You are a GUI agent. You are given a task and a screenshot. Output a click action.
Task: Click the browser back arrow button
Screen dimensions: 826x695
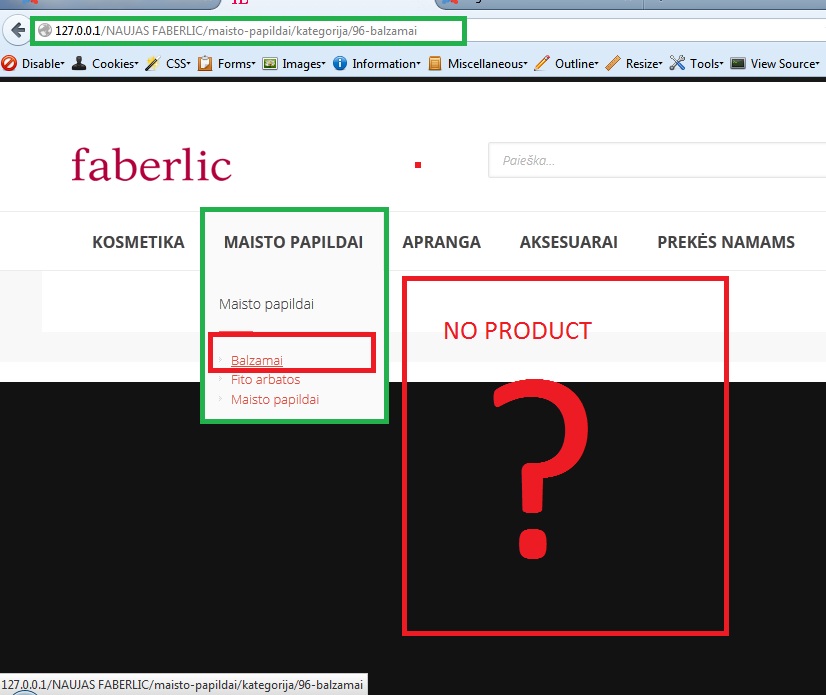coord(18,30)
